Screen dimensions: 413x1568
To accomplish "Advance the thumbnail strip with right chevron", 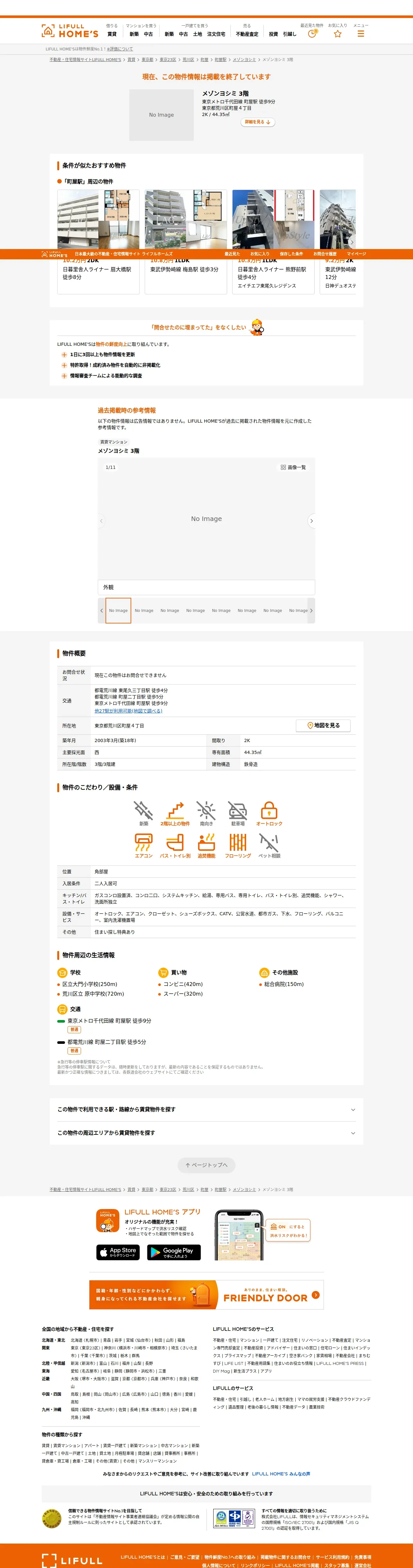I will [311, 611].
